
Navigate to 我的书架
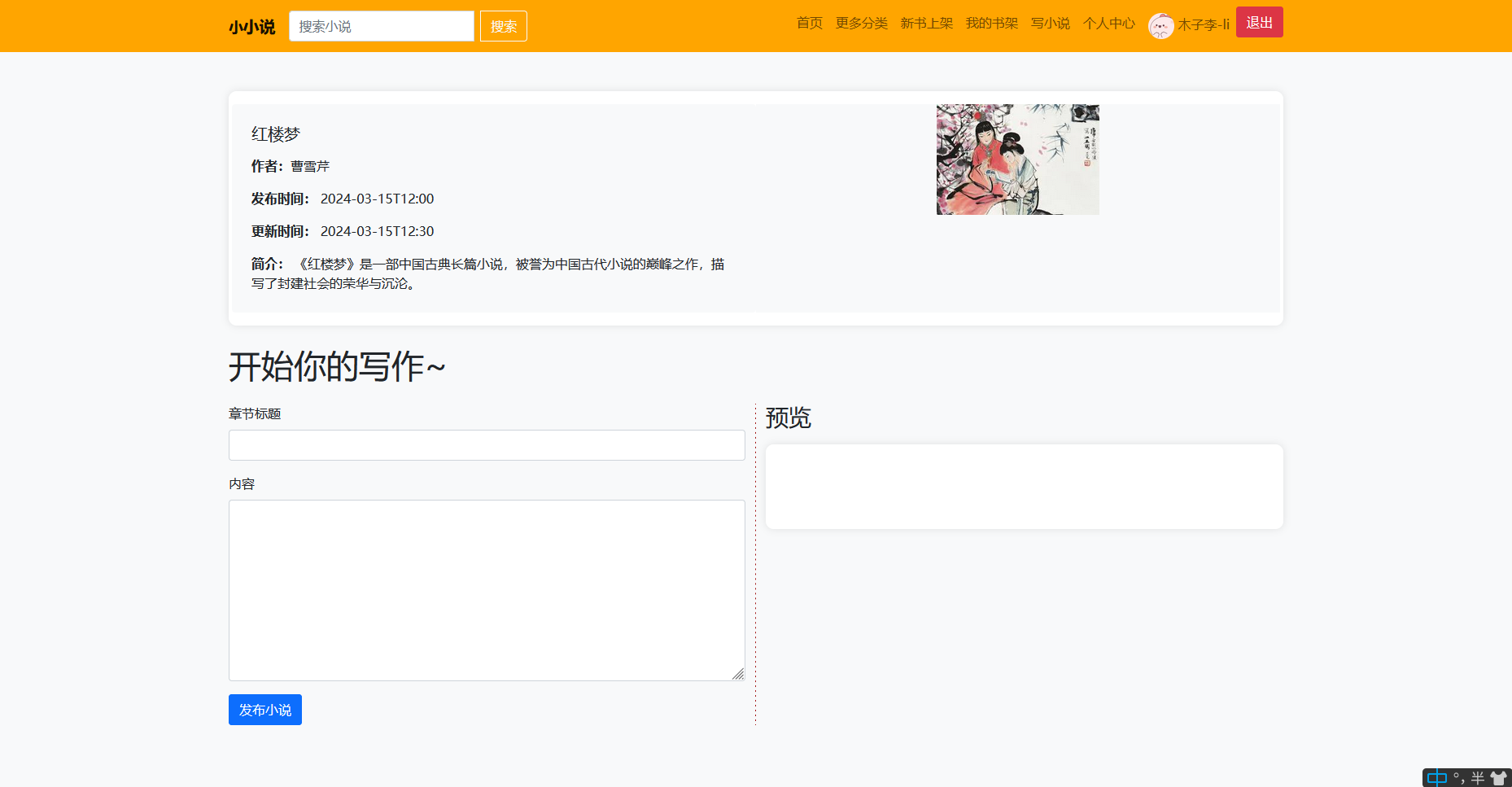pos(991,24)
